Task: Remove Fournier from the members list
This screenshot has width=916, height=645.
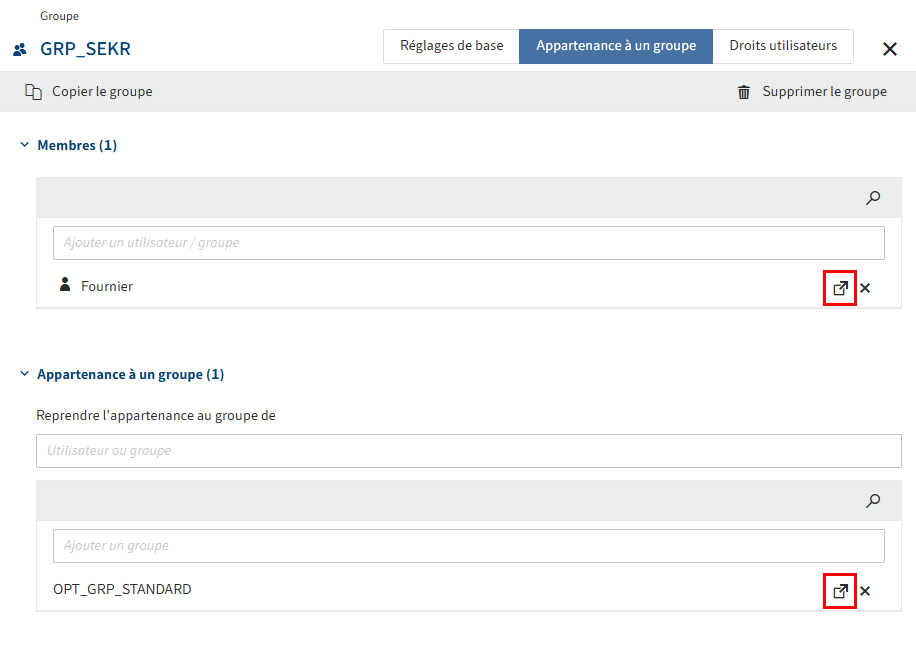Action: pos(865,288)
